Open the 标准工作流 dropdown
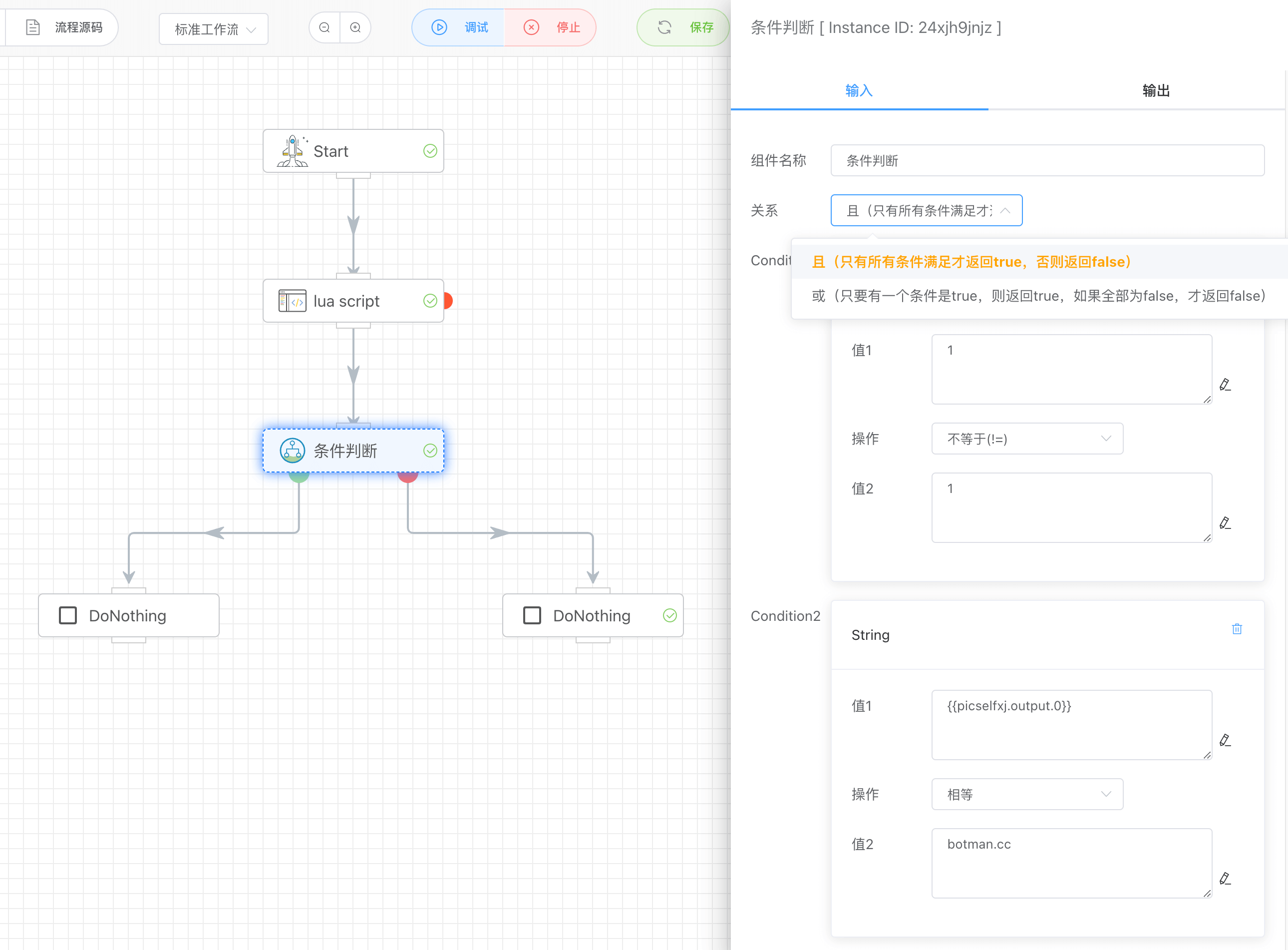The image size is (1288, 950). click(x=214, y=29)
